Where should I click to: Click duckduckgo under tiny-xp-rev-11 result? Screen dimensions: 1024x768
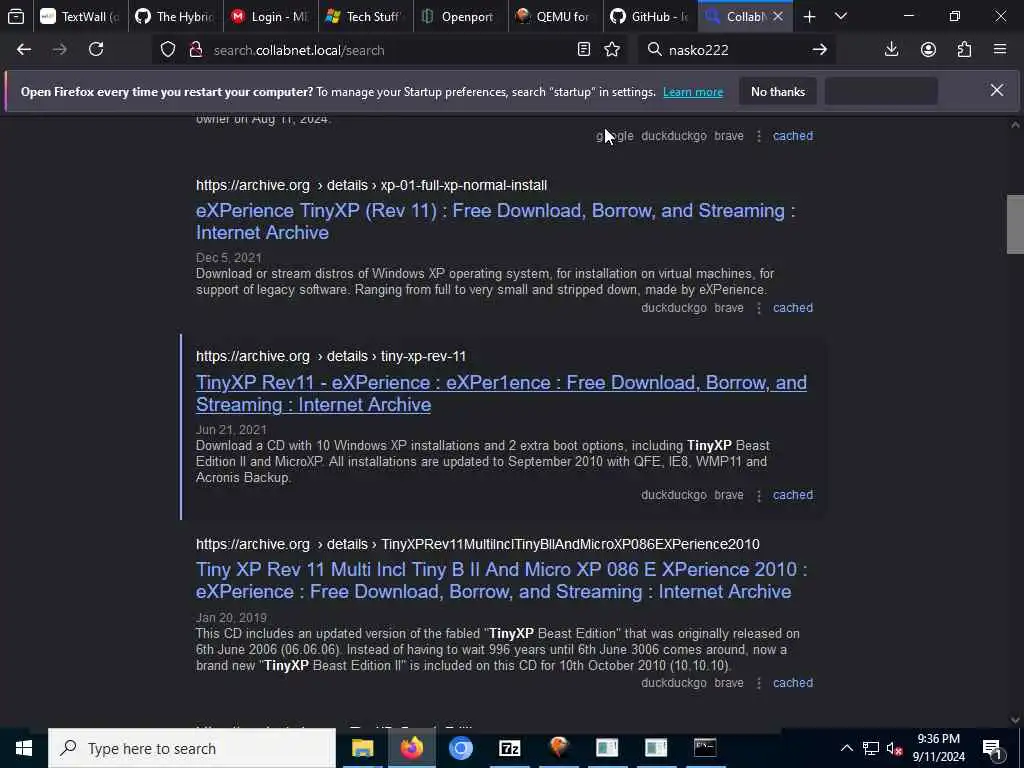pyautogui.click(x=673, y=495)
